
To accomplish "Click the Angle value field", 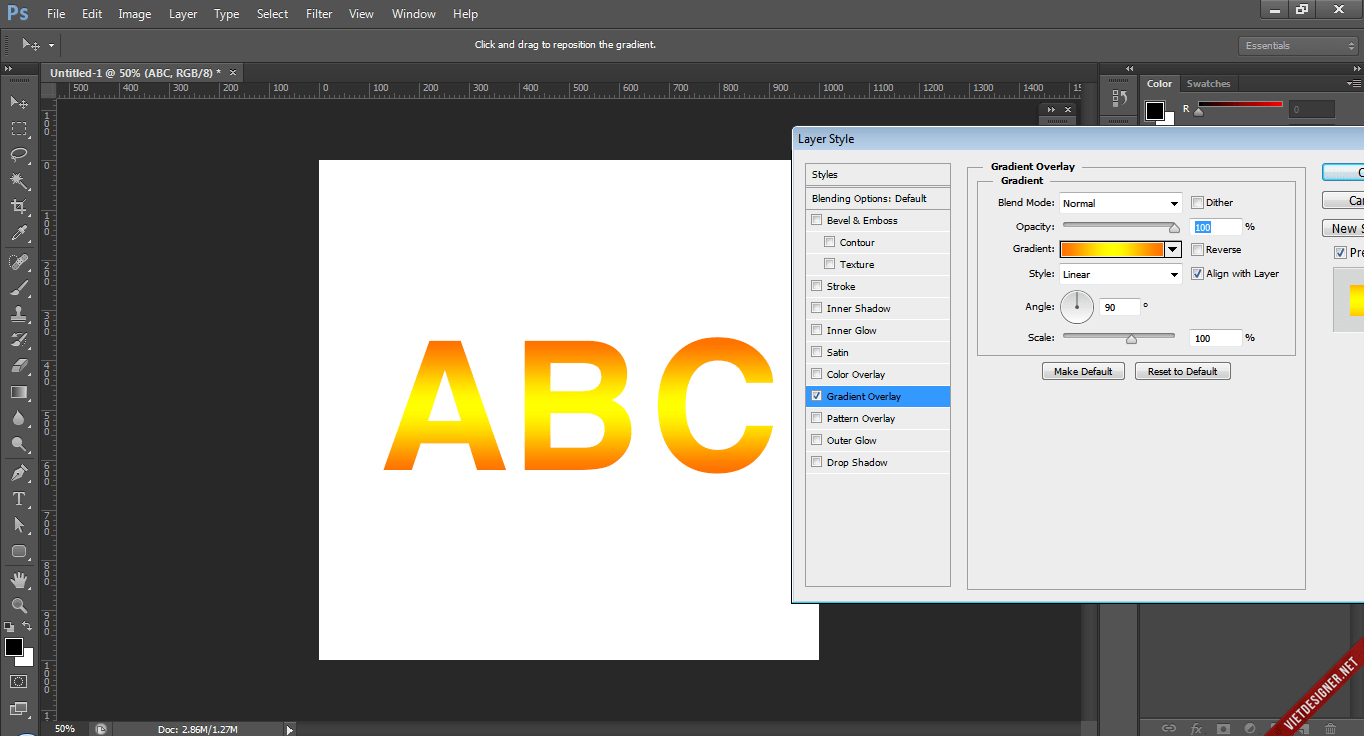I will click(x=1120, y=307).
